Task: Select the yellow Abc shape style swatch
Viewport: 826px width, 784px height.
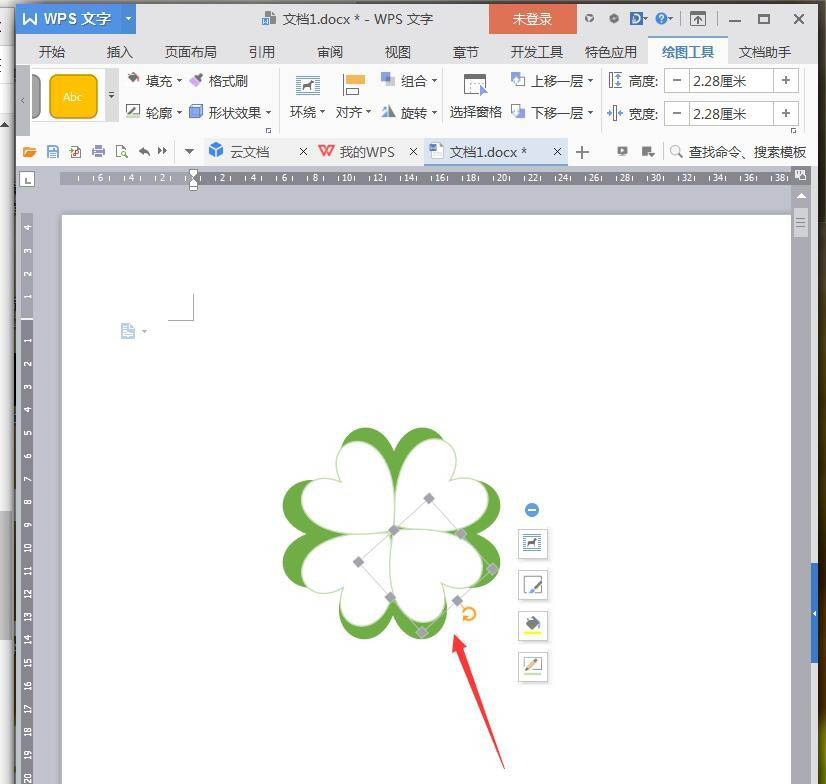Action: pyautogui.click(x=73, y=96)
